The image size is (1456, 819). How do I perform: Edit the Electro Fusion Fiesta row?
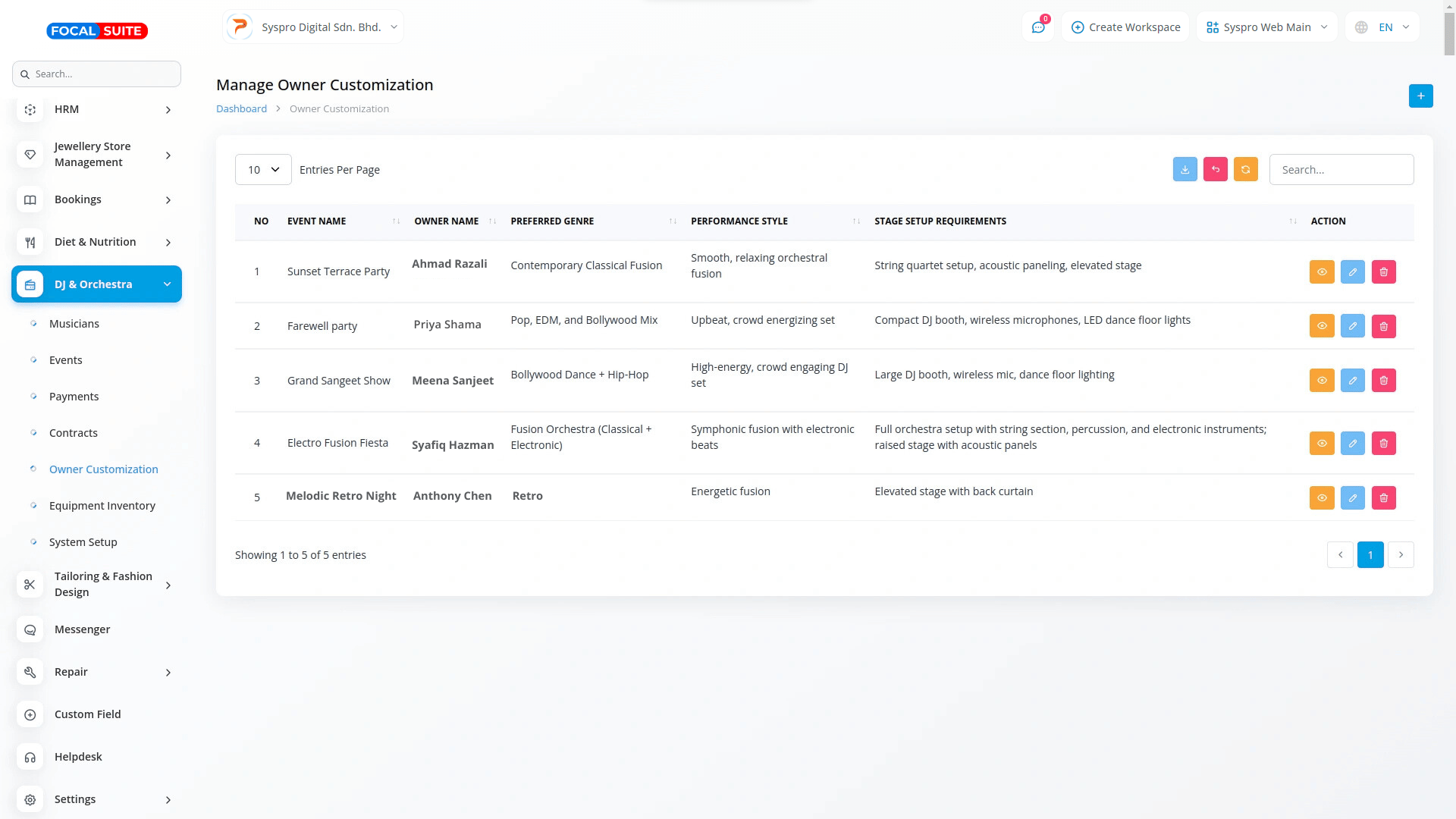tap(1352, 443)
